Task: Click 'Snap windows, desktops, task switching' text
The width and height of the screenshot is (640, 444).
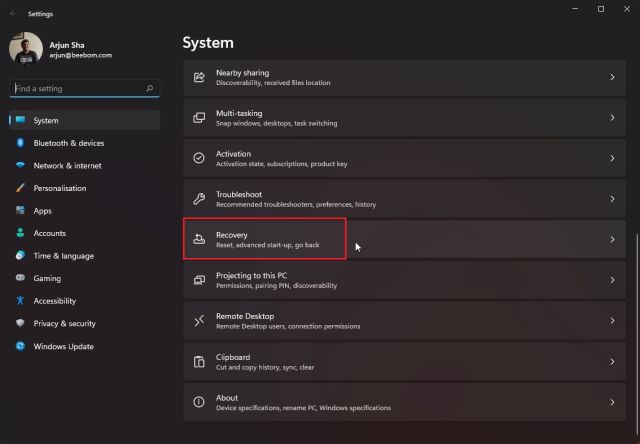Action: pos(277,123)
